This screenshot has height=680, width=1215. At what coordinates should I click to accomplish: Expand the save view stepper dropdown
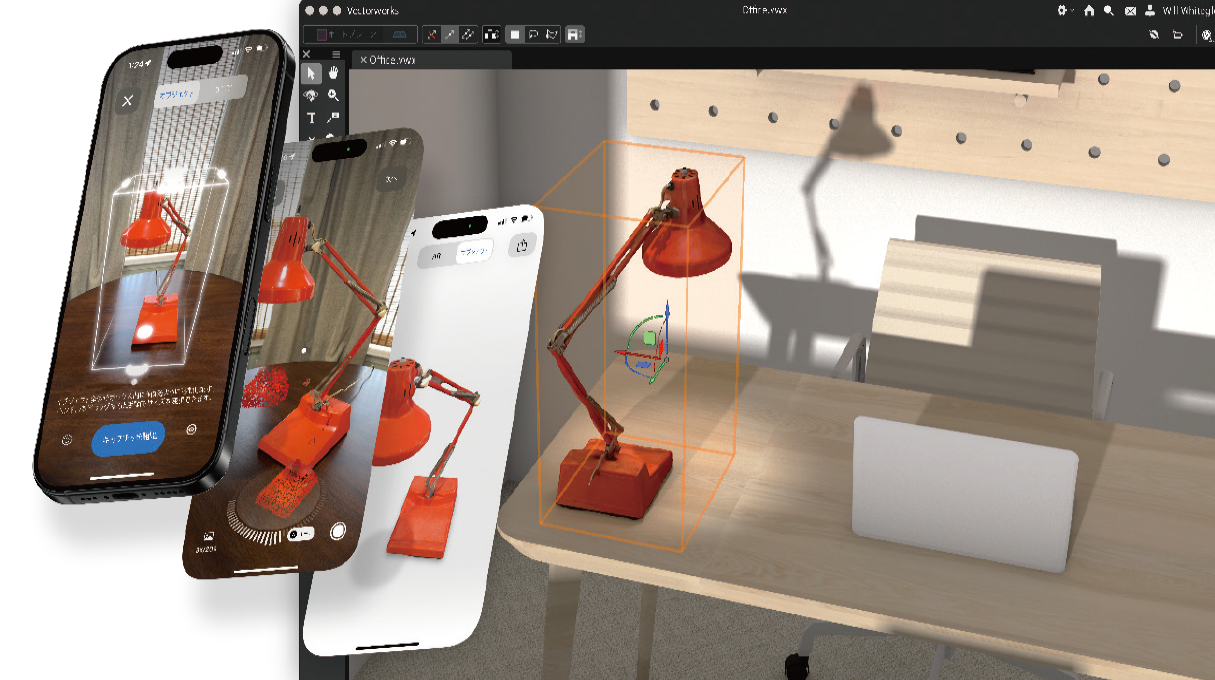tap(575, 34)
